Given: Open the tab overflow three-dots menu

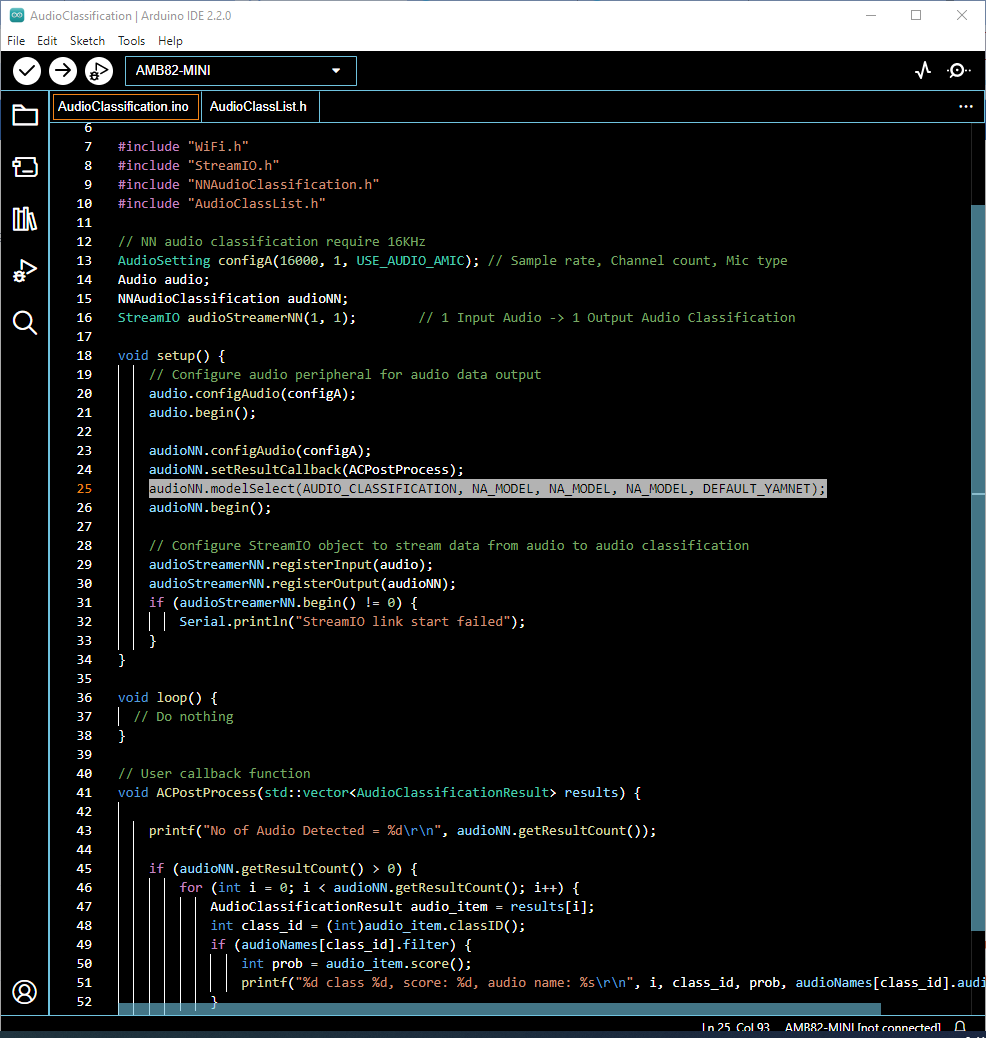Looking at the screenshot, I should pyautogui.click(x=965, y=106).
